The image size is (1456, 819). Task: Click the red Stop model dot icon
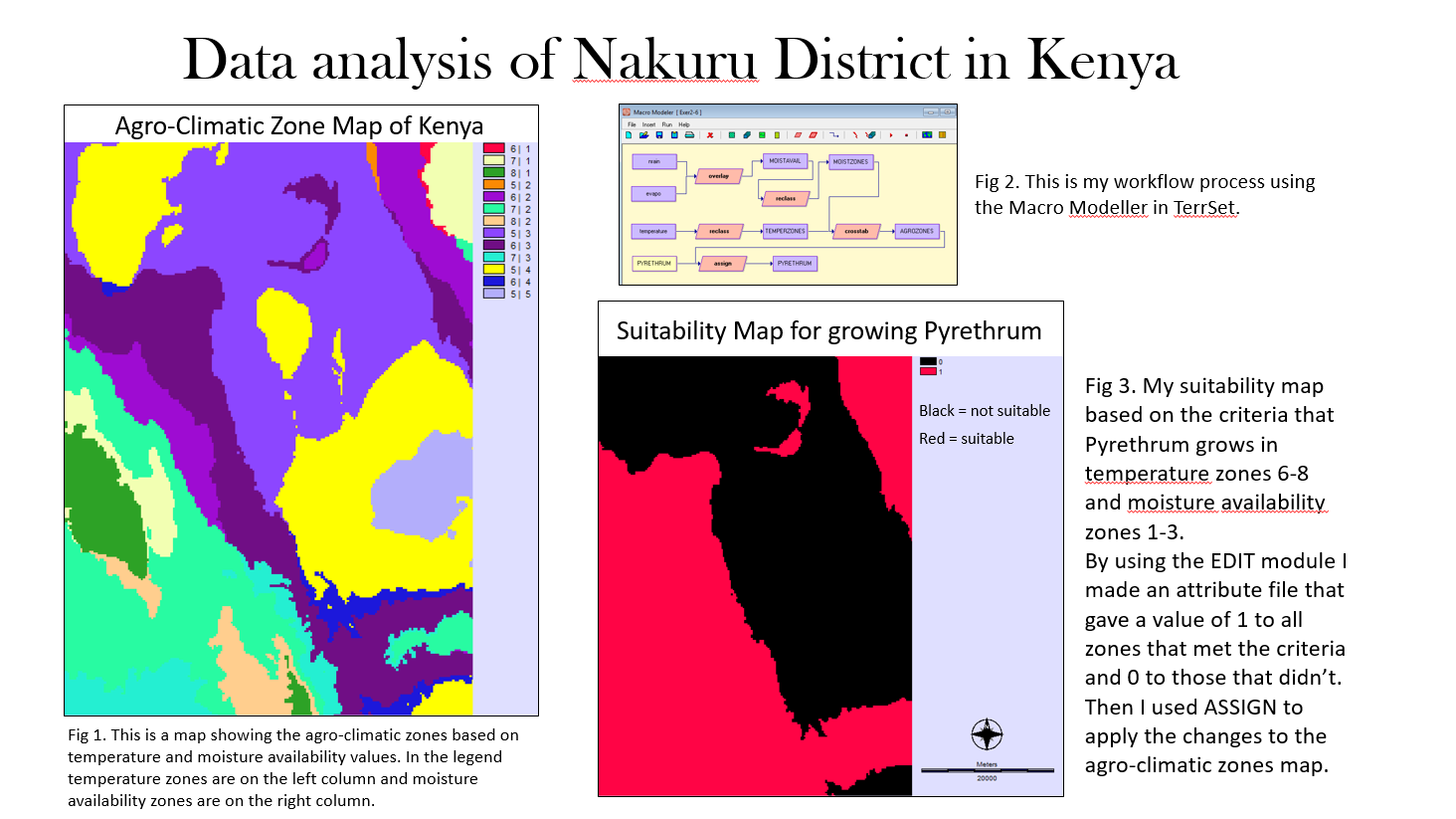[x=906, y=135]
